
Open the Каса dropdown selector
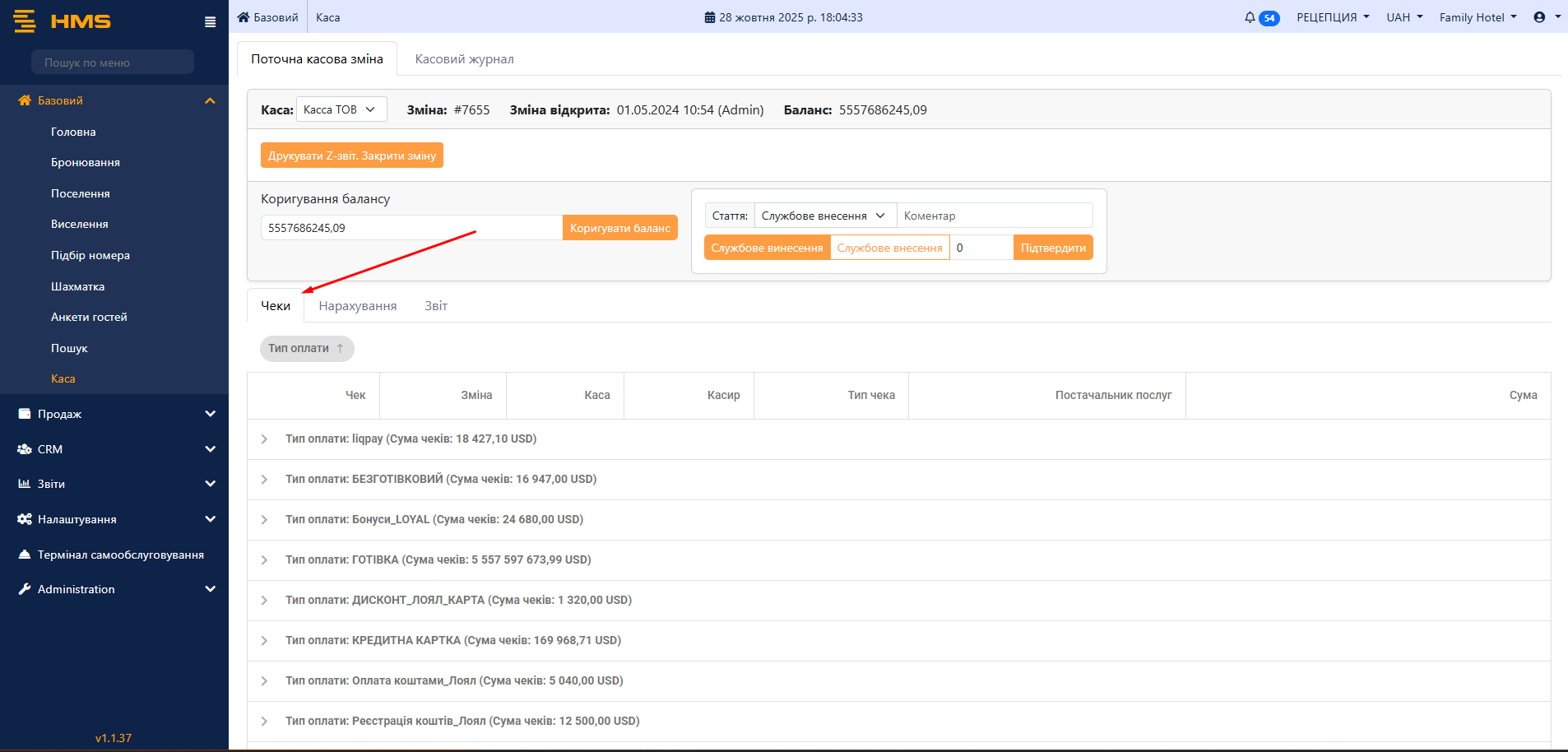pyautogui.click(x=341, y=109)
